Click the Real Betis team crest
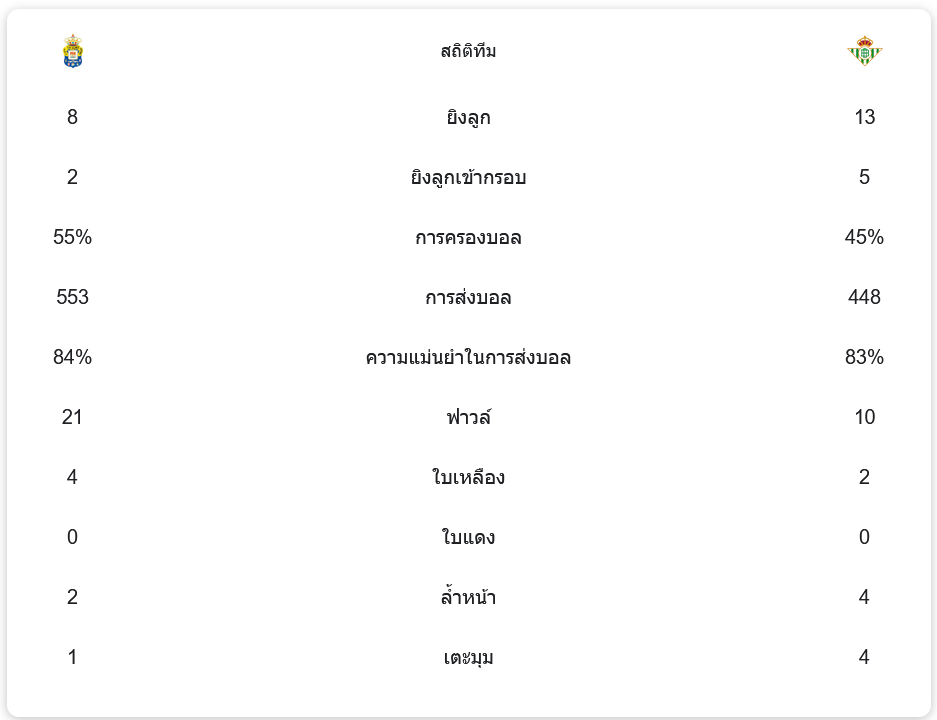937x720 pixels. (x=864, y=51)
